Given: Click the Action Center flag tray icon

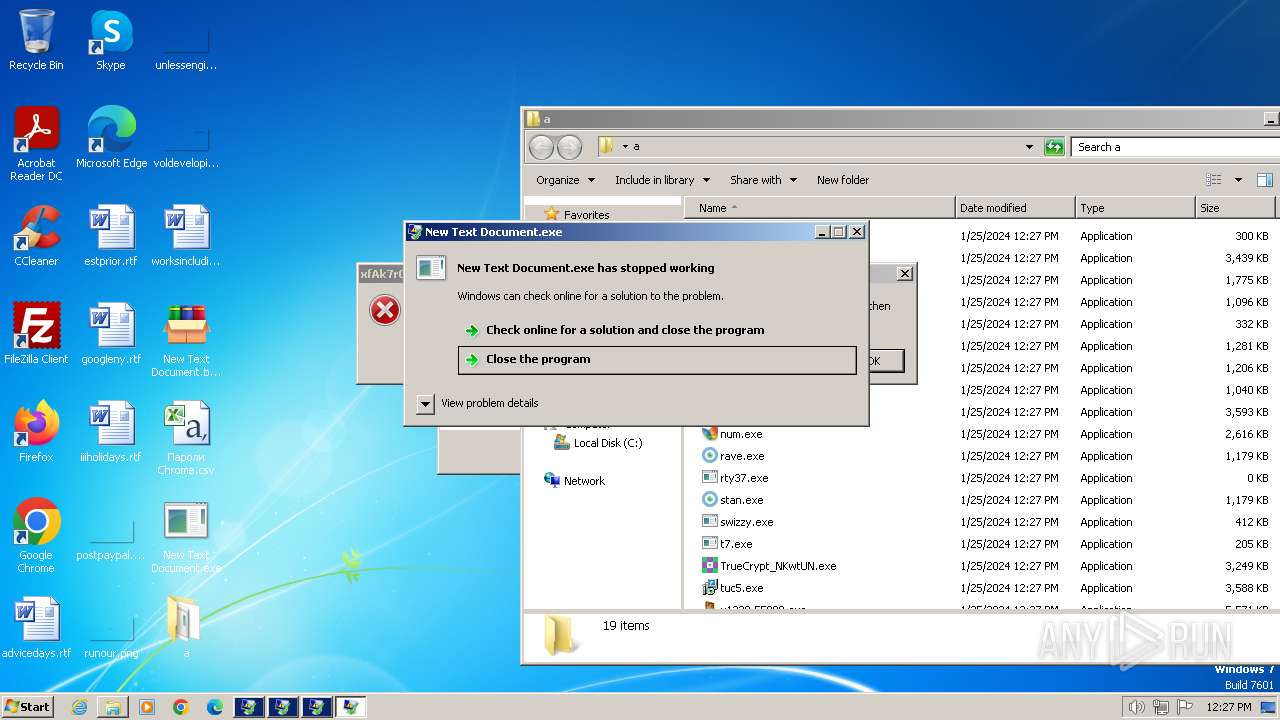Looking at the screenshot, I should [1184, 707].
